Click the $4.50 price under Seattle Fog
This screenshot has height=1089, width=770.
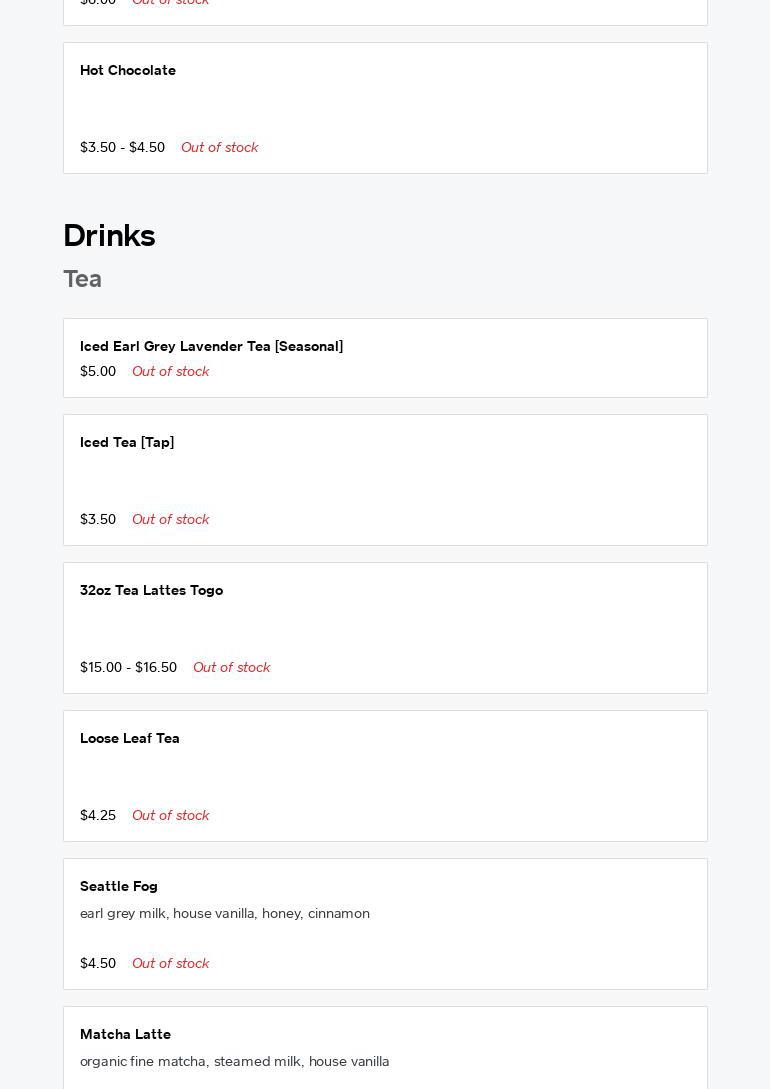click(98, 964)
